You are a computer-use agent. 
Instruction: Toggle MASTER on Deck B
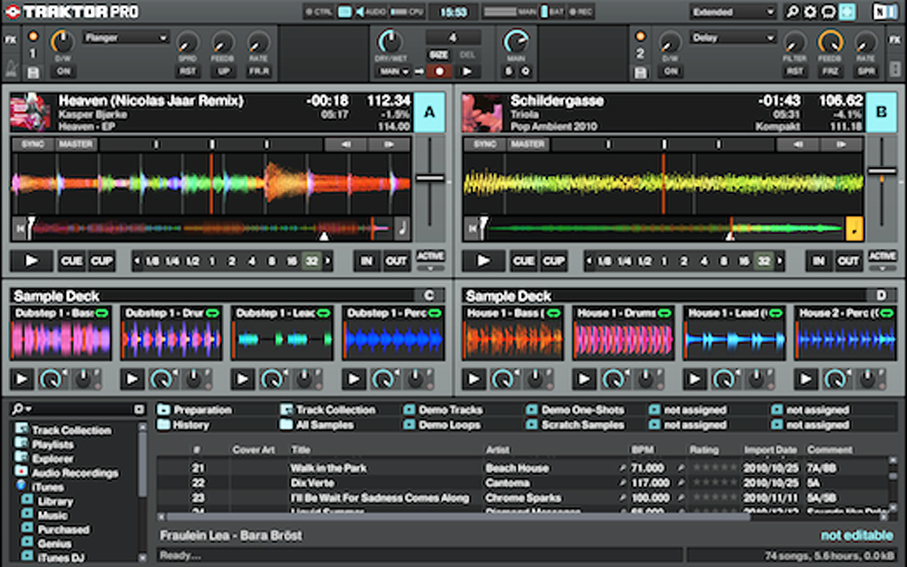click(x=528, y=144)
